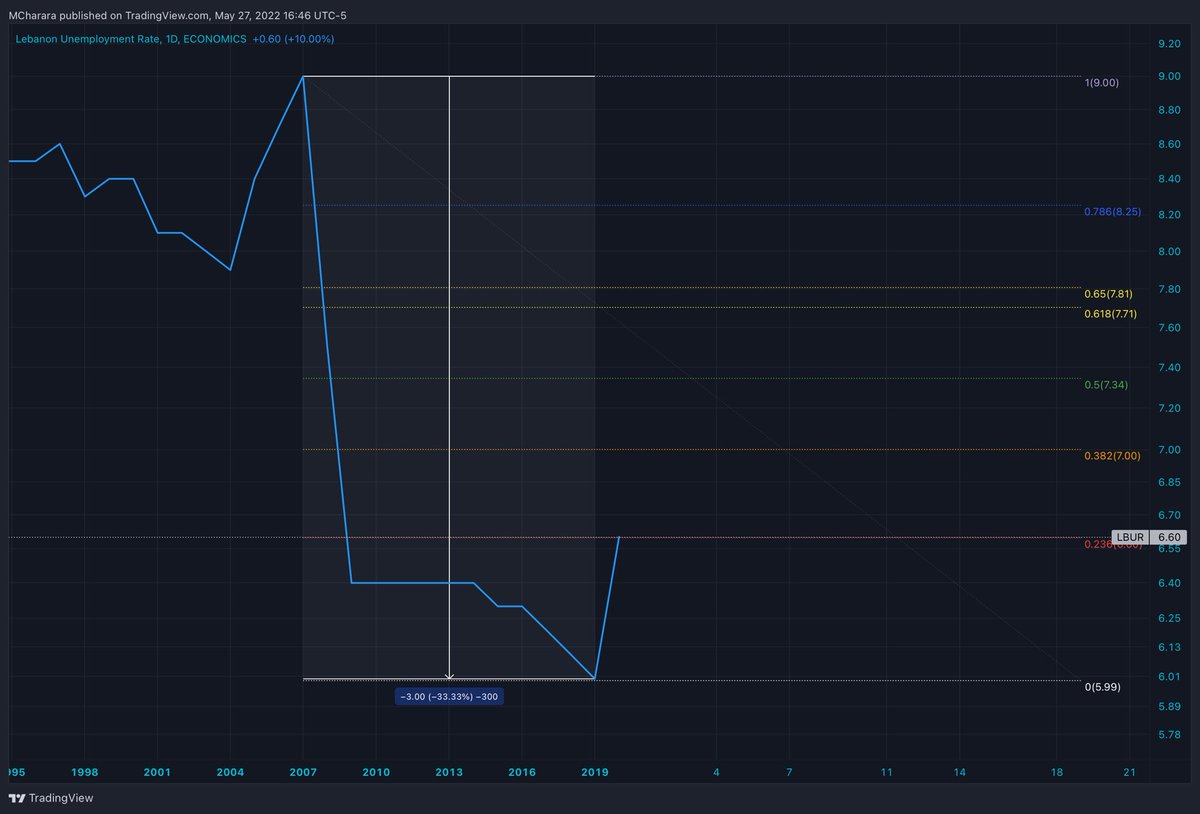Click the 5.89 price axis label

click(x=1169, y=706)
